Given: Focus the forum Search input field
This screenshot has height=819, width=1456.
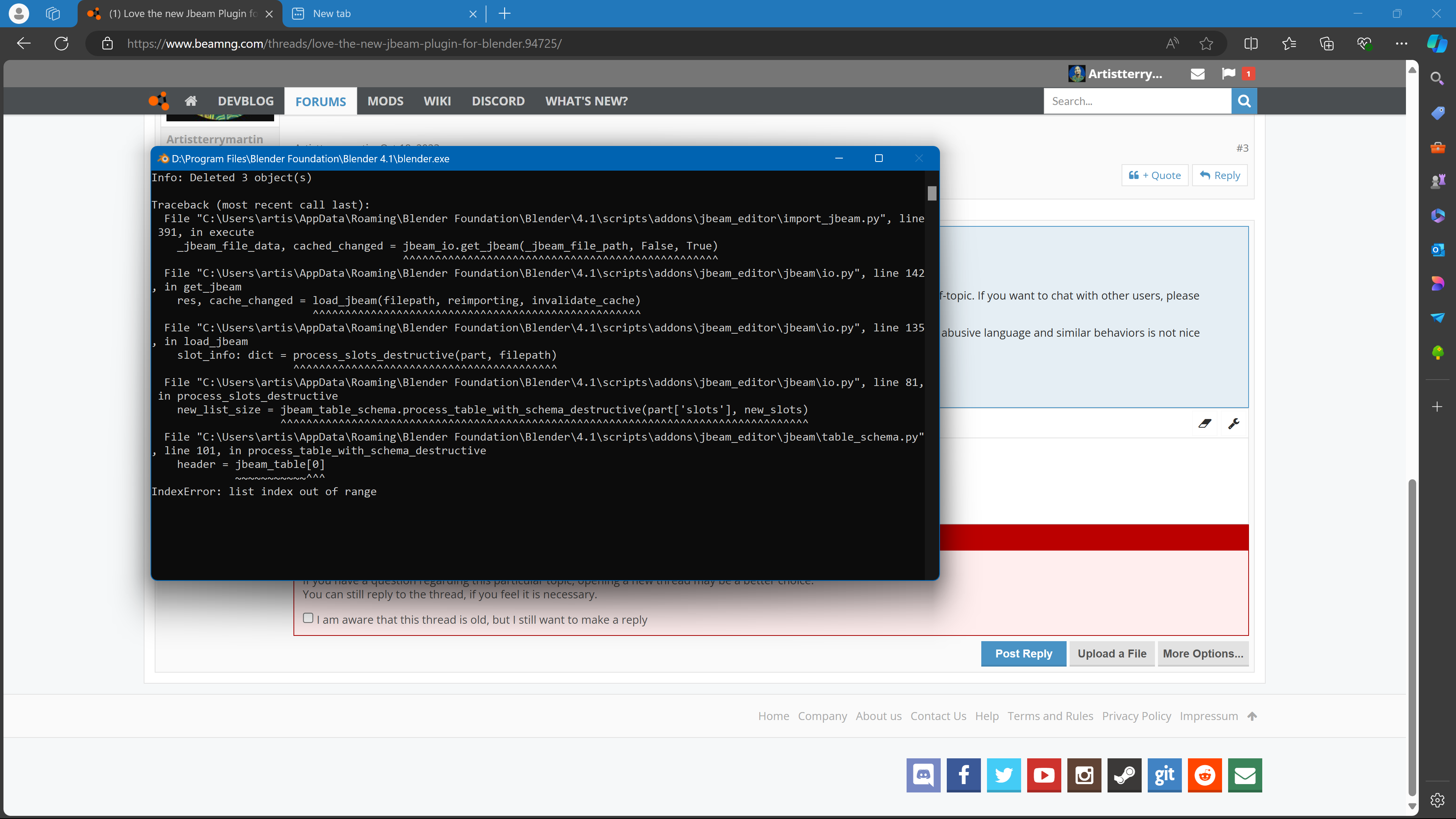Looking at the screenshot, I should [x=1137, y=101].
